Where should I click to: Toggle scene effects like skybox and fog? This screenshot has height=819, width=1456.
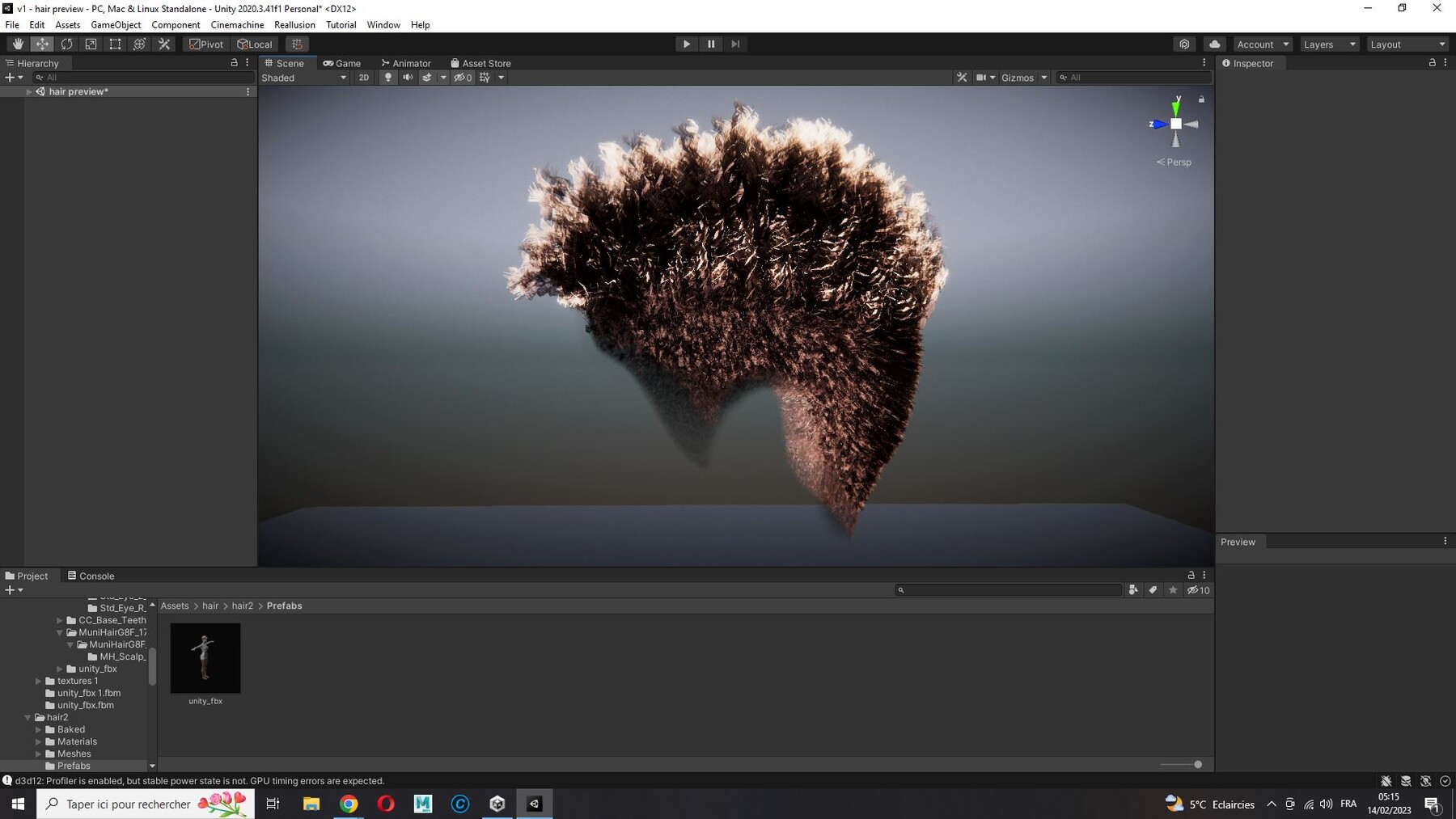427,78
